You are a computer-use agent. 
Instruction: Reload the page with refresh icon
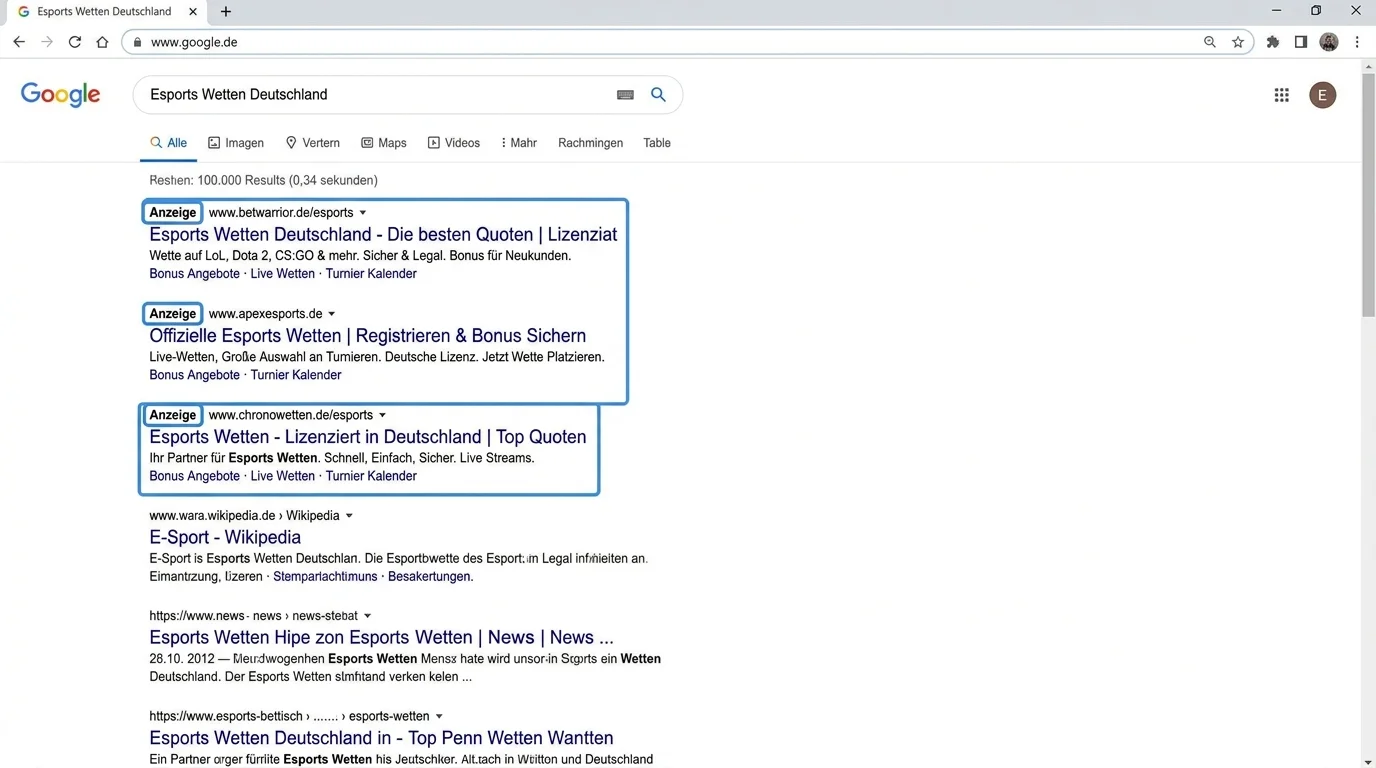pos(75,42)
